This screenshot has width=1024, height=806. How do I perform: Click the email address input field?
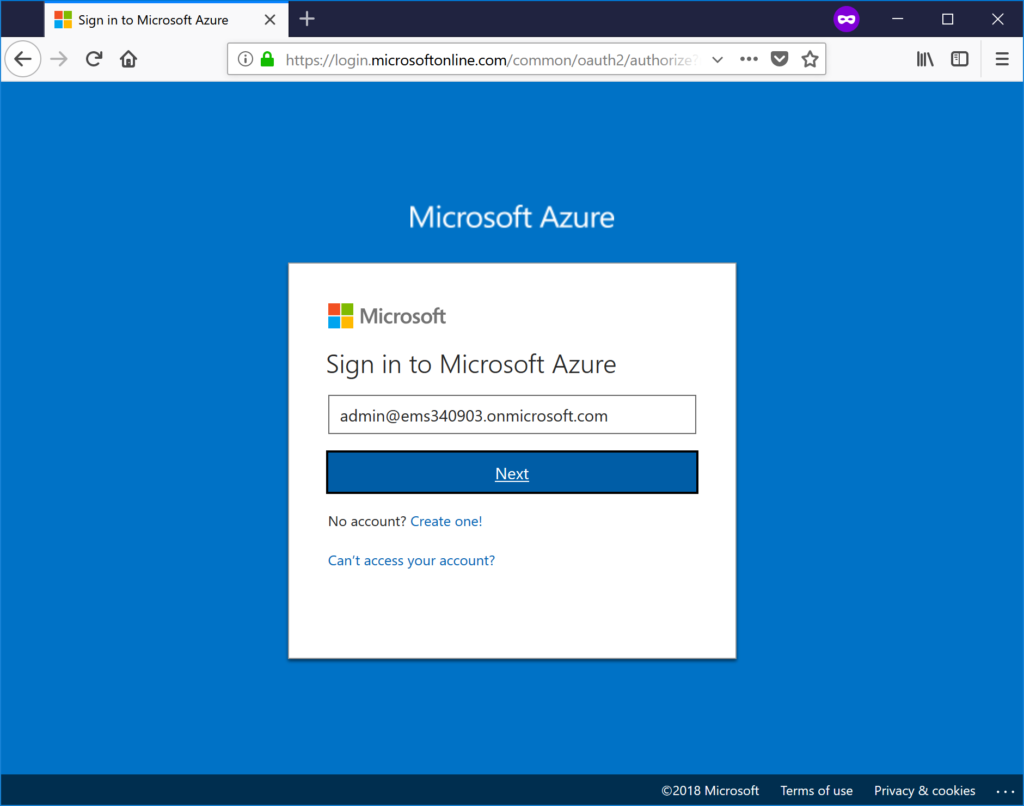pyautogui.click(x=512, y=415)
